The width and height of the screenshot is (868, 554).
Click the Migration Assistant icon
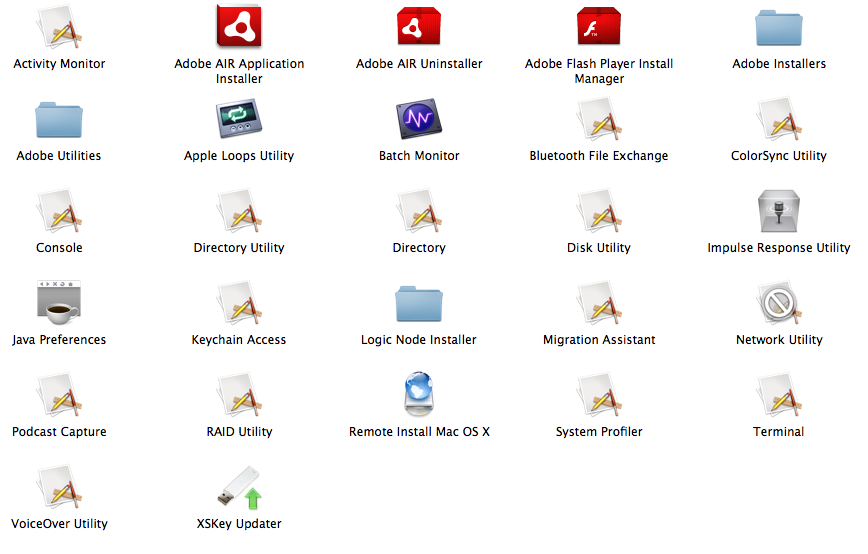pyautogui.click(x=599, y=302)
